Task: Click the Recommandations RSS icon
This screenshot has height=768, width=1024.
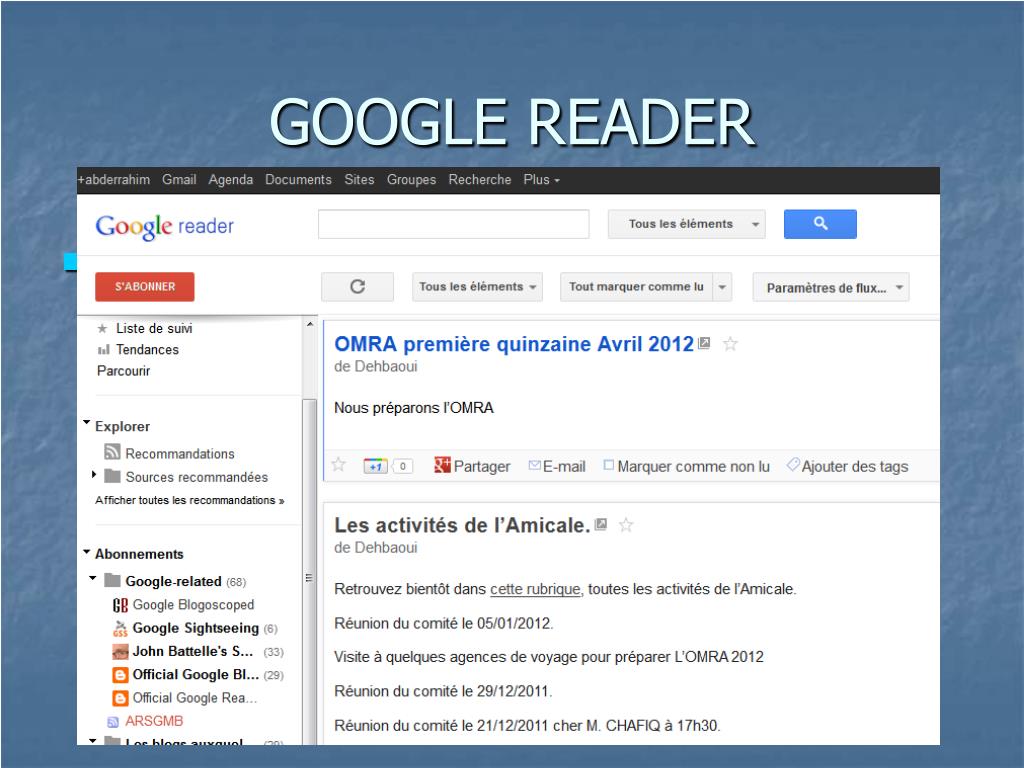Action: pyautogui.click(x=112, y=451)
